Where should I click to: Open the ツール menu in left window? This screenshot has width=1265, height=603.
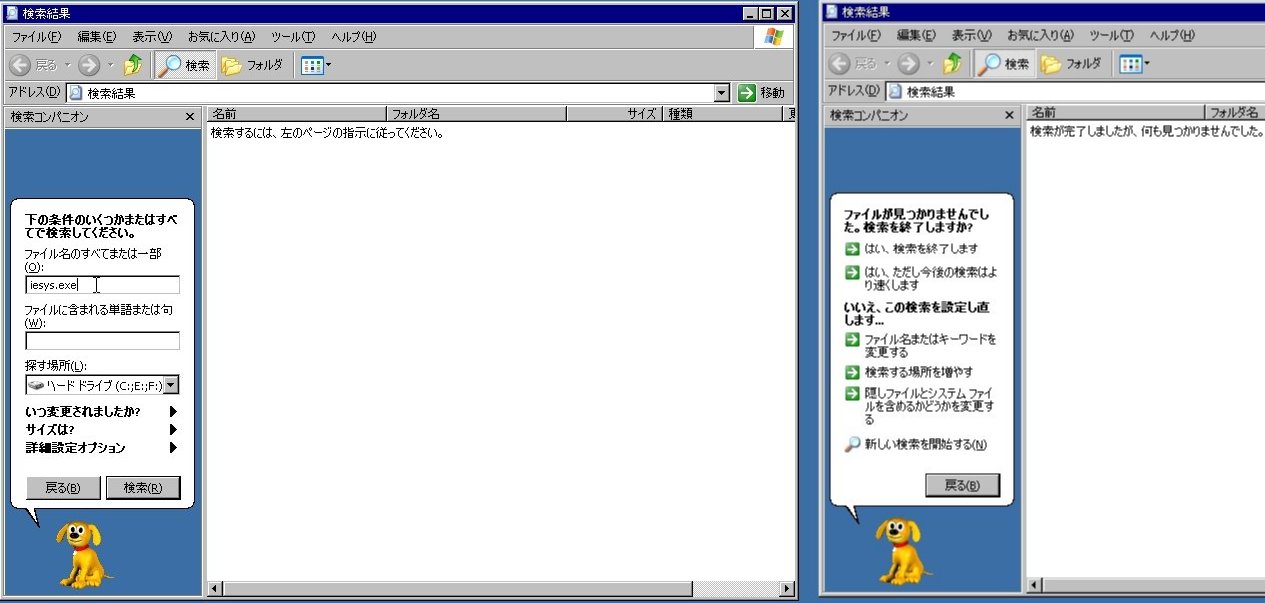tap(293, 37)
